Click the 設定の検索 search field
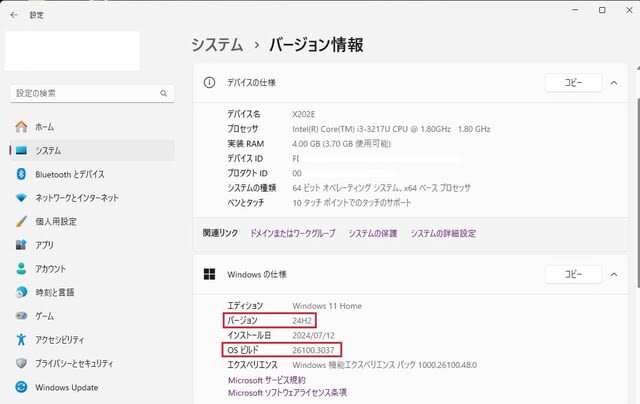 92,93
